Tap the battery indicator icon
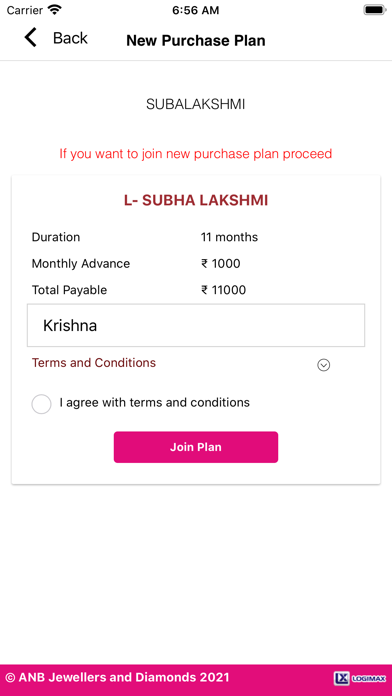Viewport: 392px width, 696px height. pyautogui.click(x=375, y=10)
